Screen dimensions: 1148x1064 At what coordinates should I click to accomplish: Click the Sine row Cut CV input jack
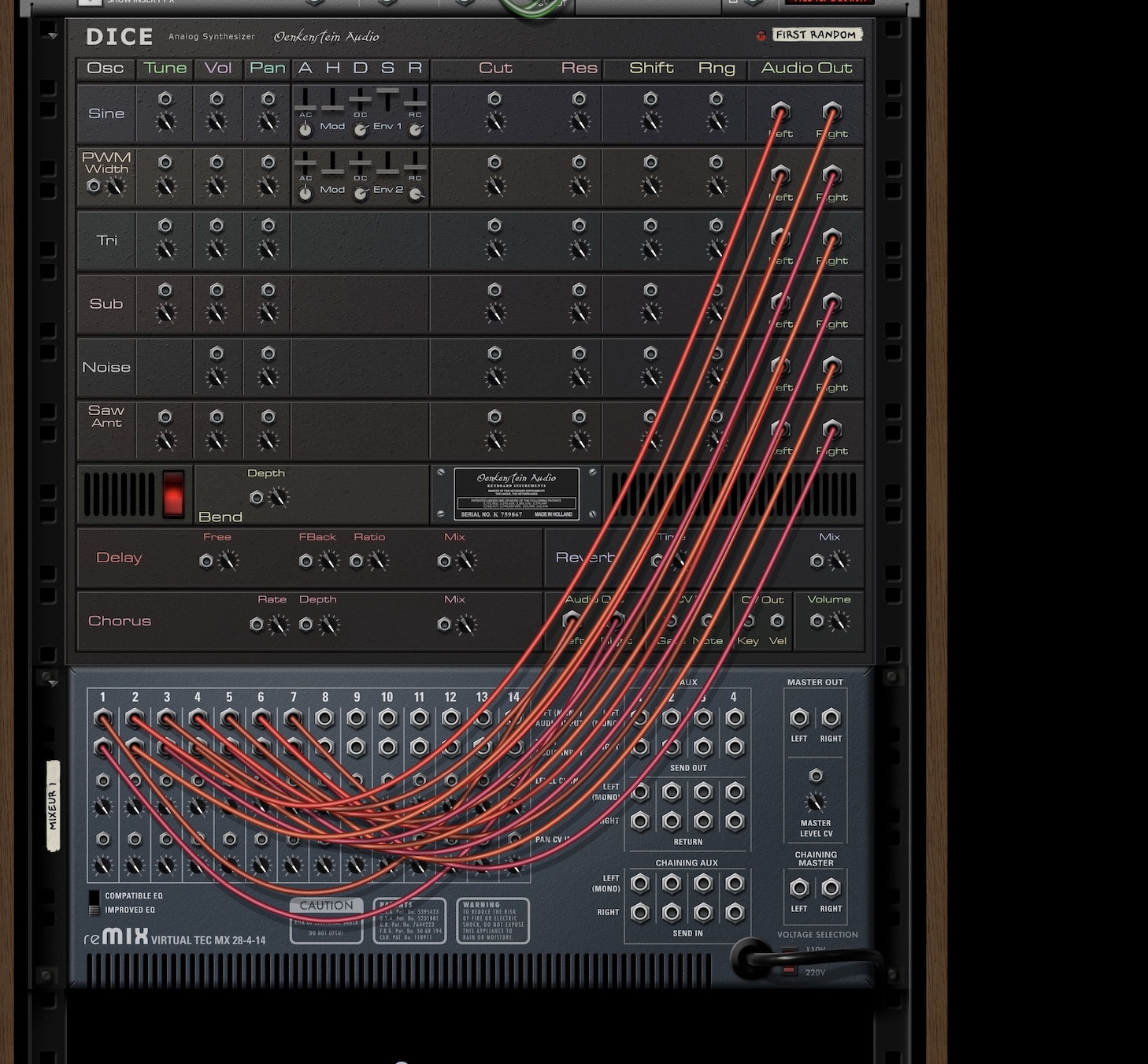click(494, 98)
